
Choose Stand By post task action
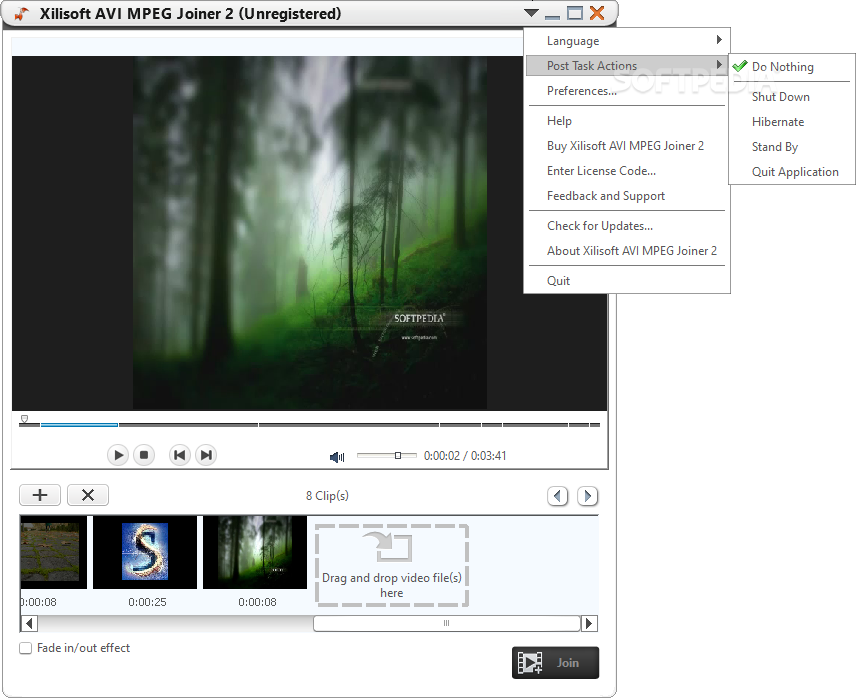pyautogui.click(x=792, y=147)
